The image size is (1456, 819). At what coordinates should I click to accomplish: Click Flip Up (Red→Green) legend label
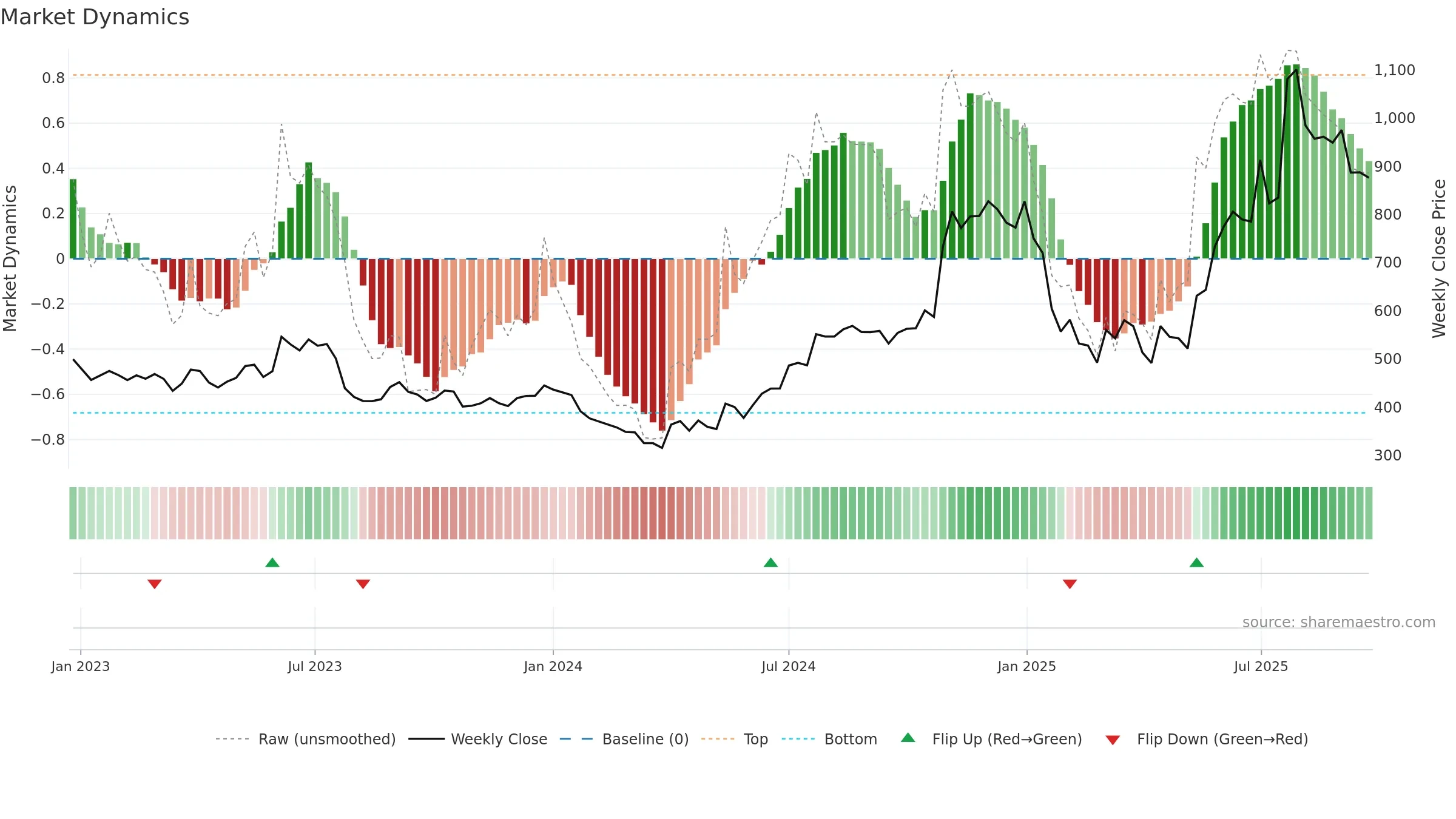(x=1007, y=739)
